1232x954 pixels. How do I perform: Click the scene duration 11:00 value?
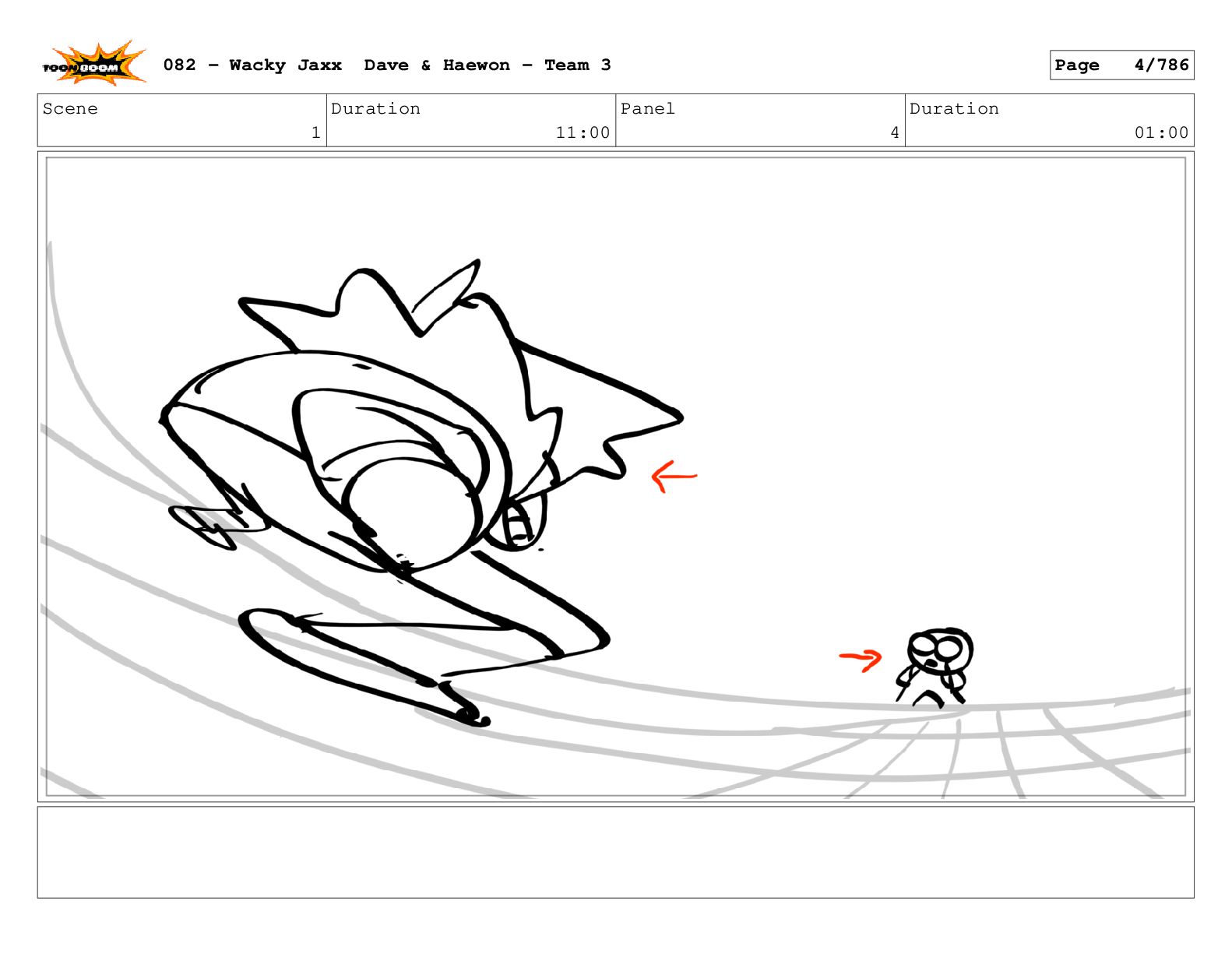pyautogui.click(x=583, y=133)
